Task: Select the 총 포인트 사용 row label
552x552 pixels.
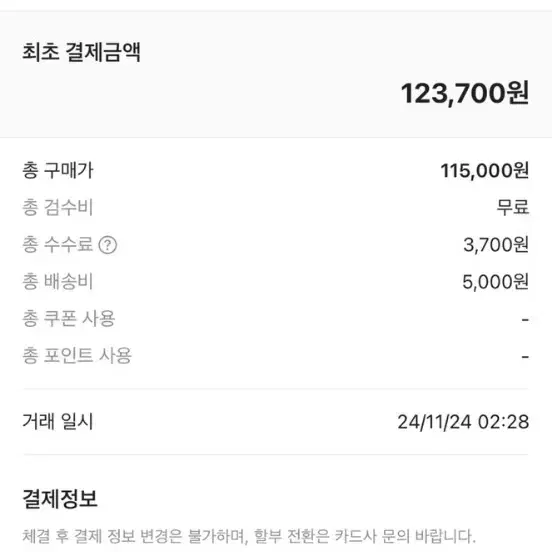Action: (x=77, y=356)
